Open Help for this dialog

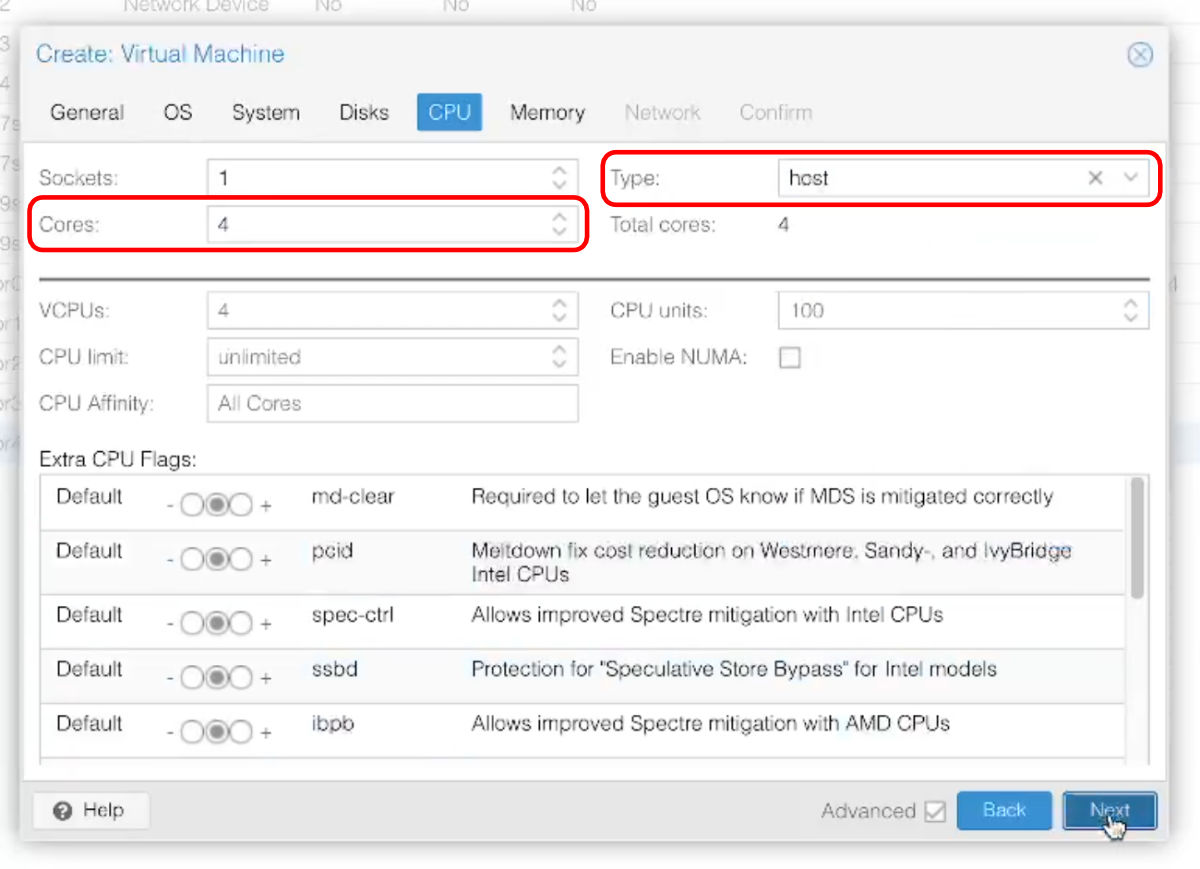point(90,811)
